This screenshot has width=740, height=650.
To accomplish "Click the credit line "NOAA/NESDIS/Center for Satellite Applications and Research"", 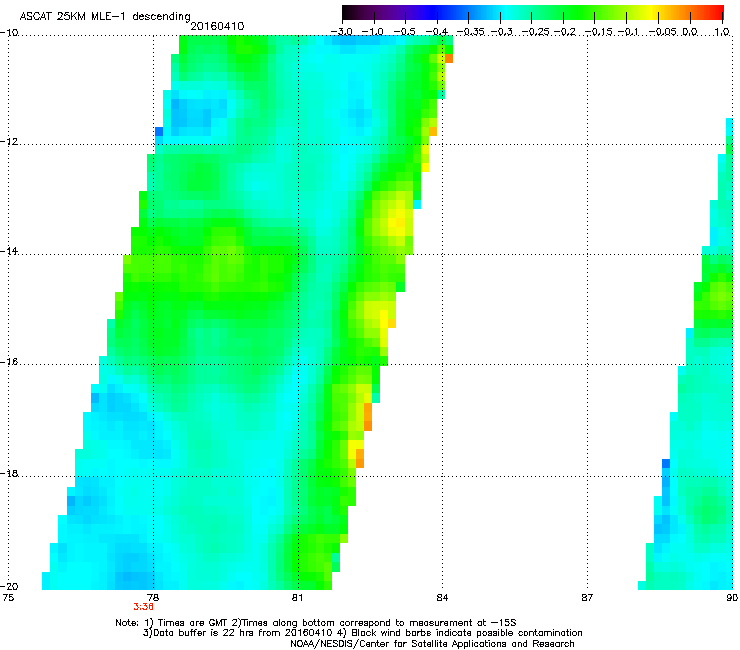I will [432, 644].
